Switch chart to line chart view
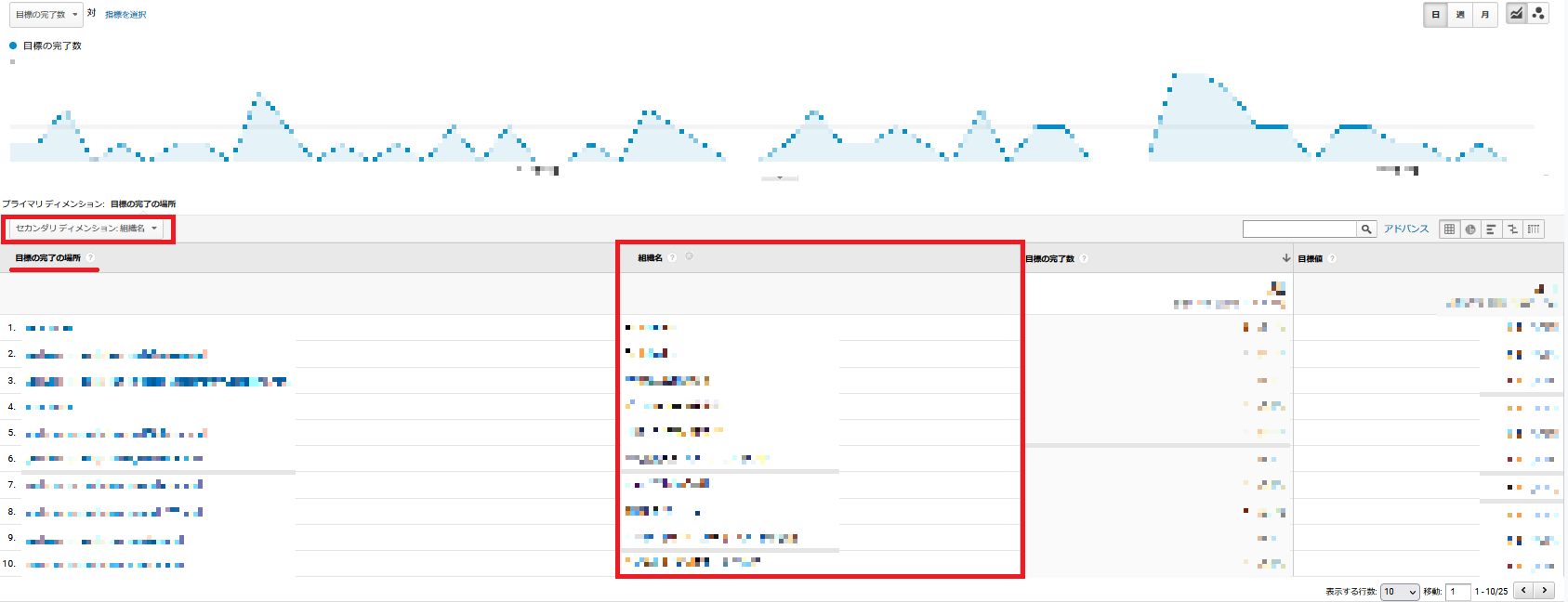 pos(1517,14)
